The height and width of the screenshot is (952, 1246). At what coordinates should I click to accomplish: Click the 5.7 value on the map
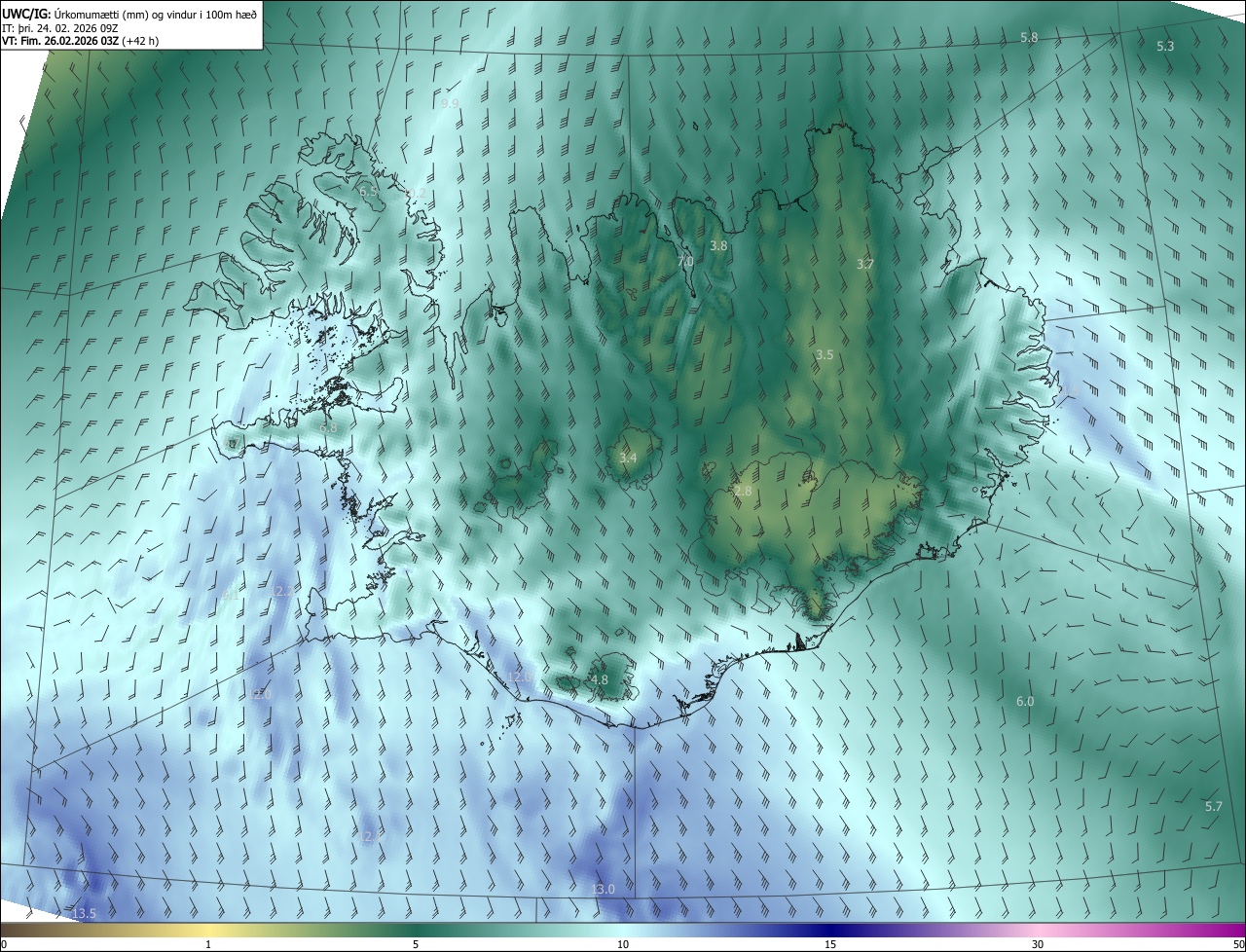[x=1213, y=806]
